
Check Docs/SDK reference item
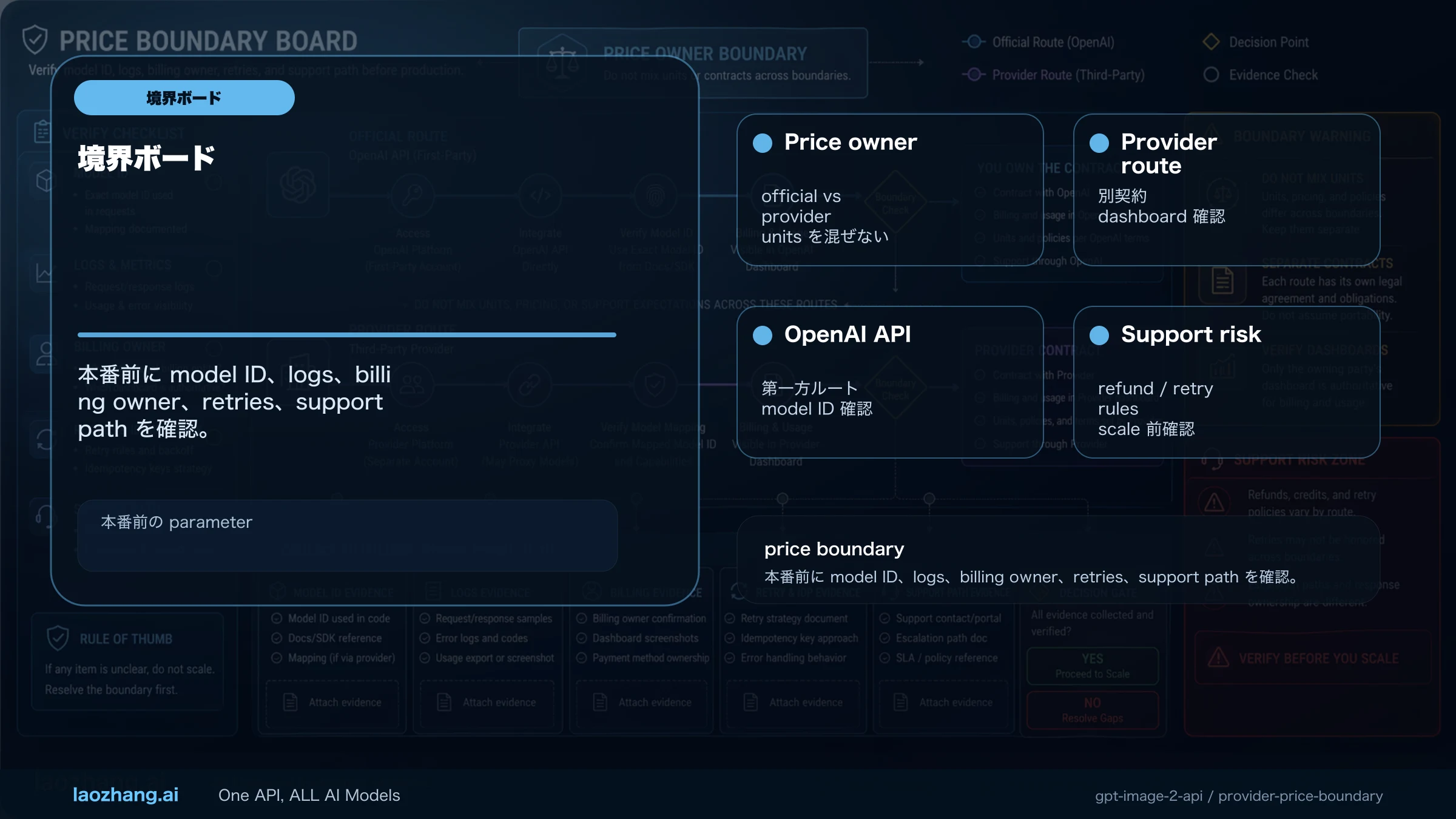tap(277, 638)
